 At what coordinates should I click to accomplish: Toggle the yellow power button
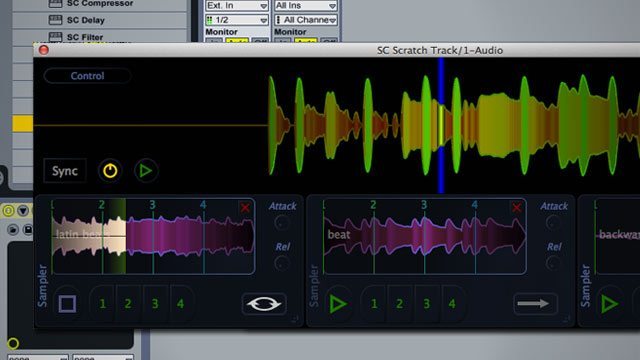[110, 171]
